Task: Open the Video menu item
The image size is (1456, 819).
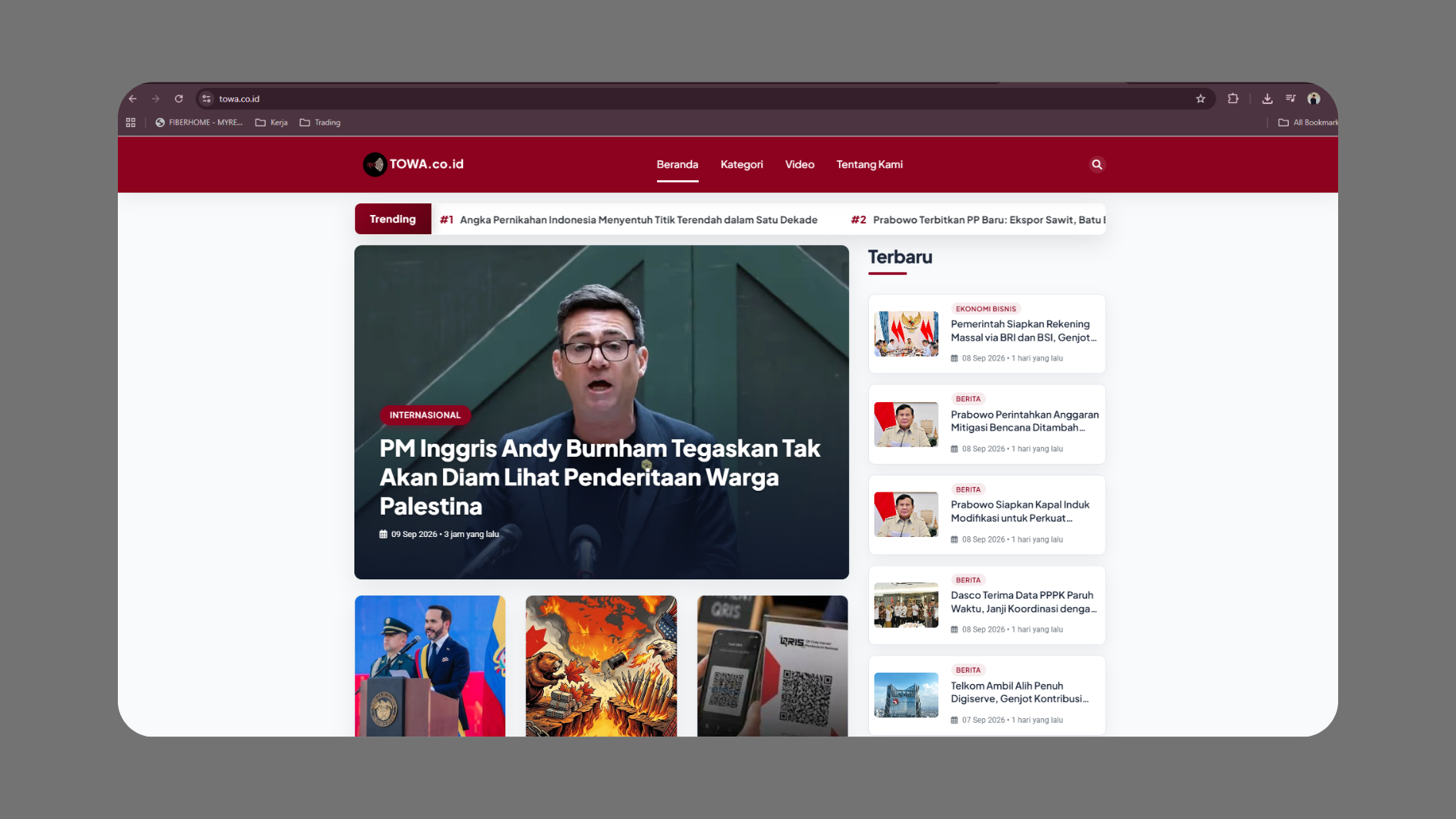Action: point(800,164)
